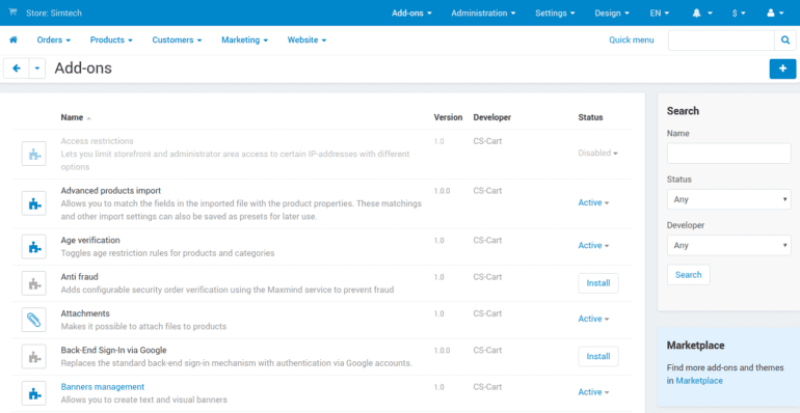
Task: Open the Administration menu
Action: [483, 13]
